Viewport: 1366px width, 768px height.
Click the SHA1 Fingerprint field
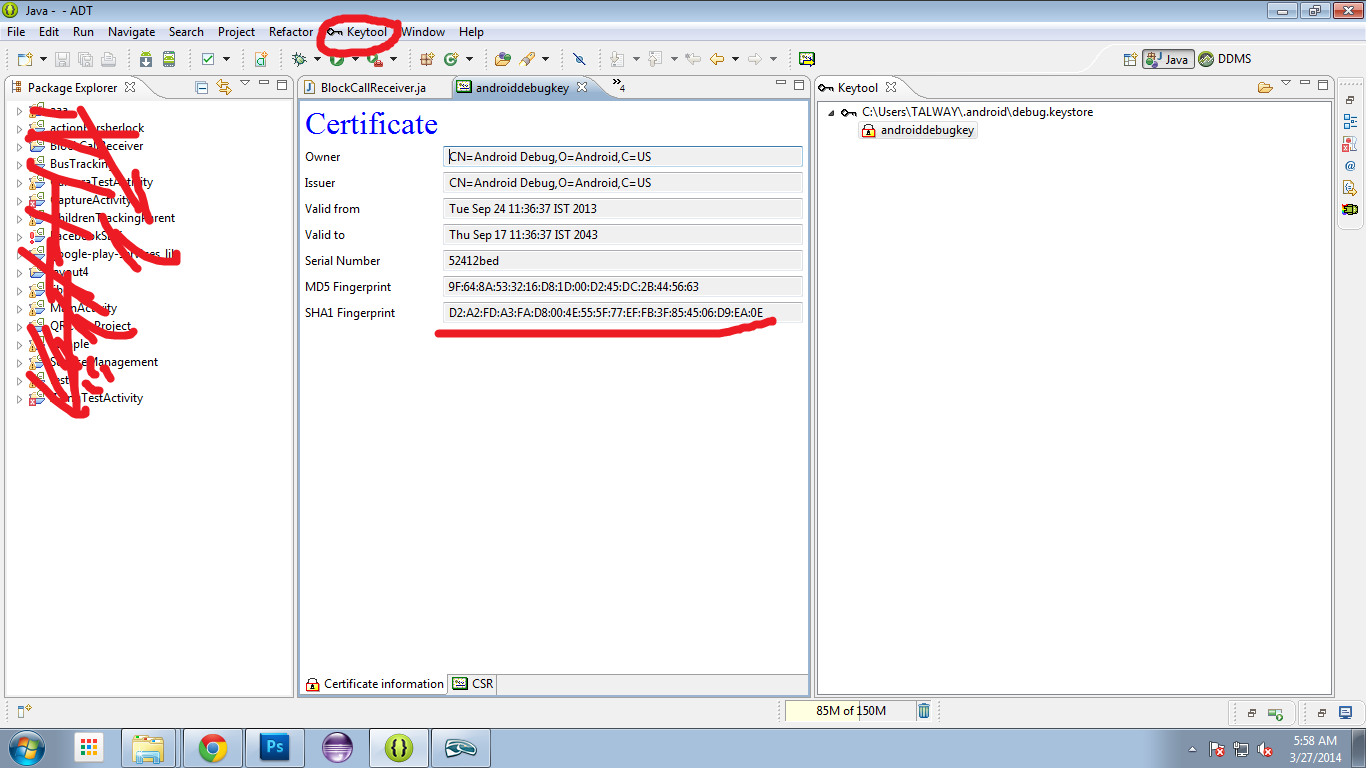(623, 313)
